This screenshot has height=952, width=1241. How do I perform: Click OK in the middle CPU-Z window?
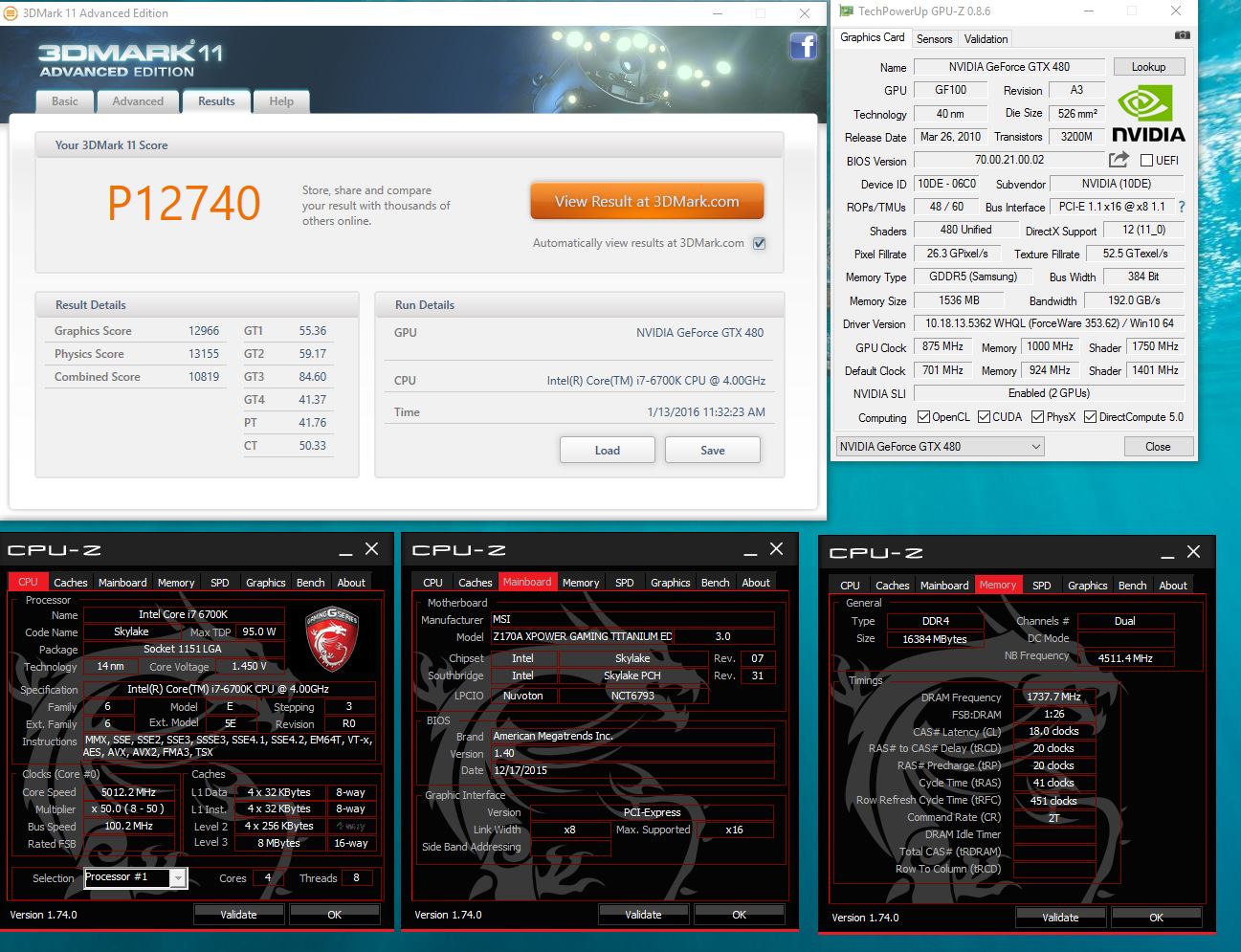pos(739,915)
